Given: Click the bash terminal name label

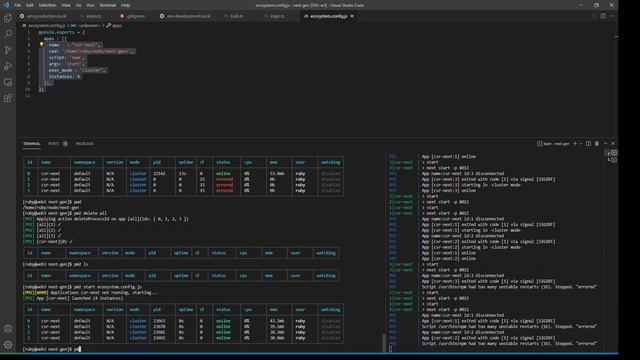Looking at the screenshot, I should pos(557,144).
